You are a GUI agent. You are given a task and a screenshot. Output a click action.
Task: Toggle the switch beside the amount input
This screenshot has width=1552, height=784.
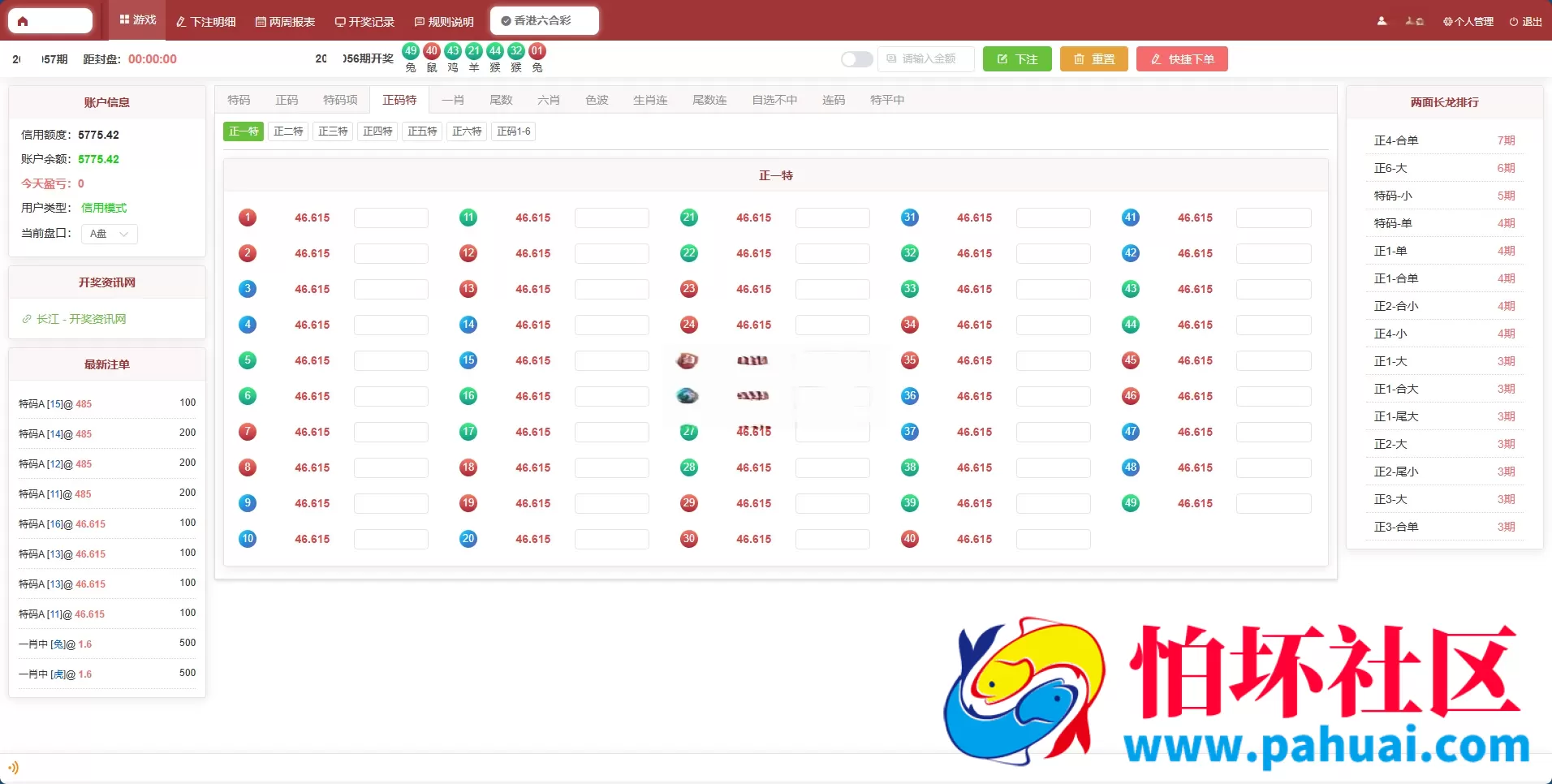pos(856,59)
